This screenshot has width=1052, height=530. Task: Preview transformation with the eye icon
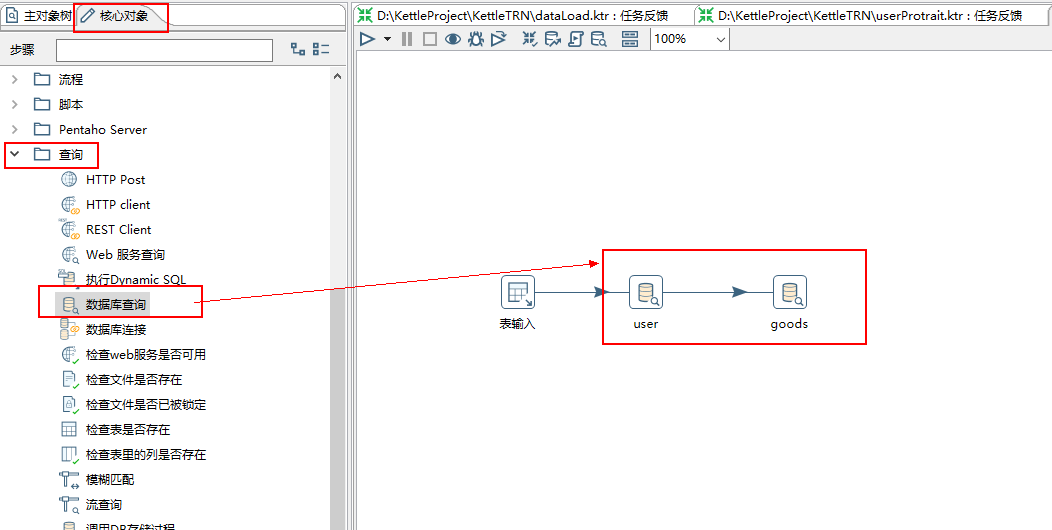coord(454,40)
